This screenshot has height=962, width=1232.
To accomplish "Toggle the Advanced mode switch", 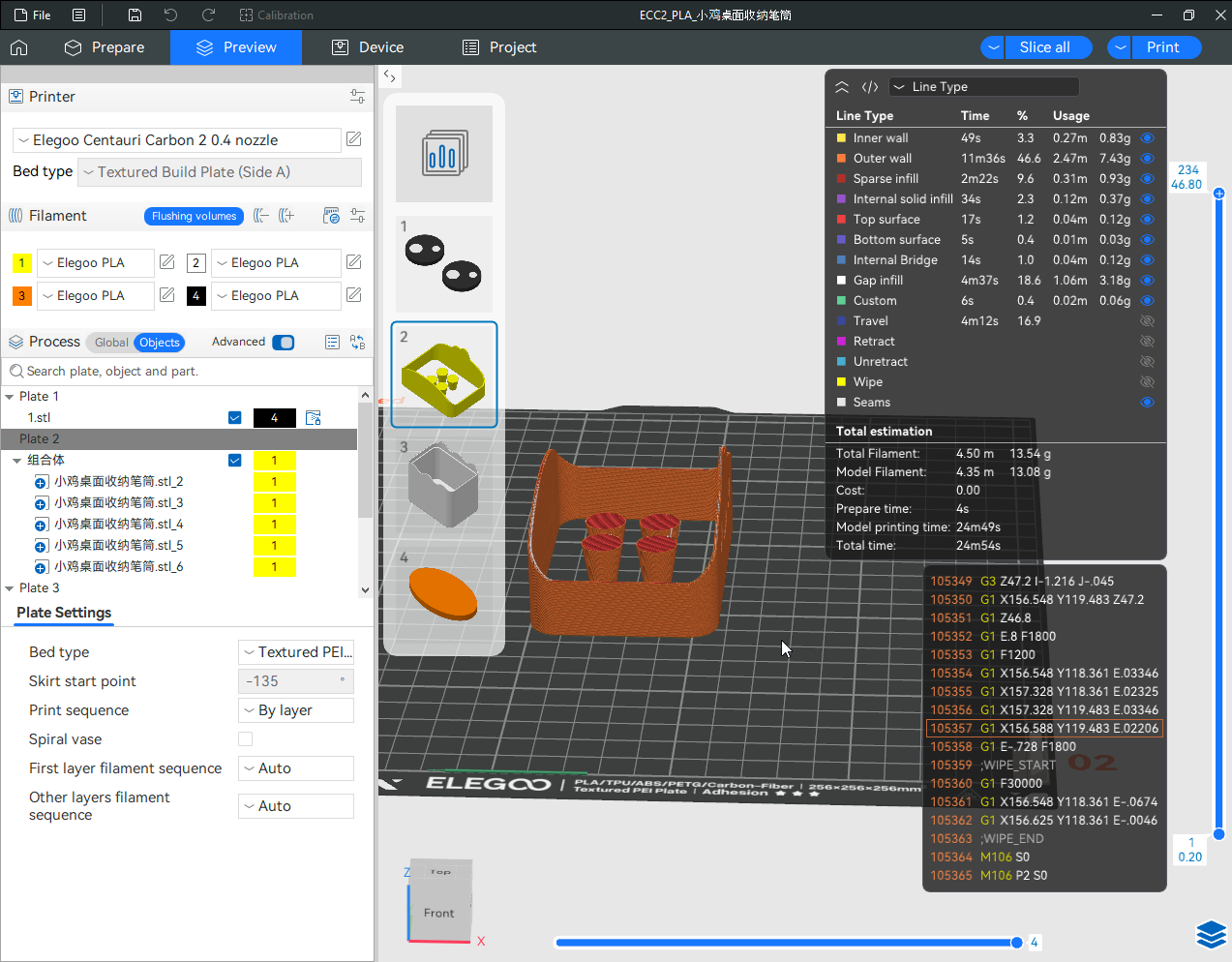I will (x=284, y=343).
